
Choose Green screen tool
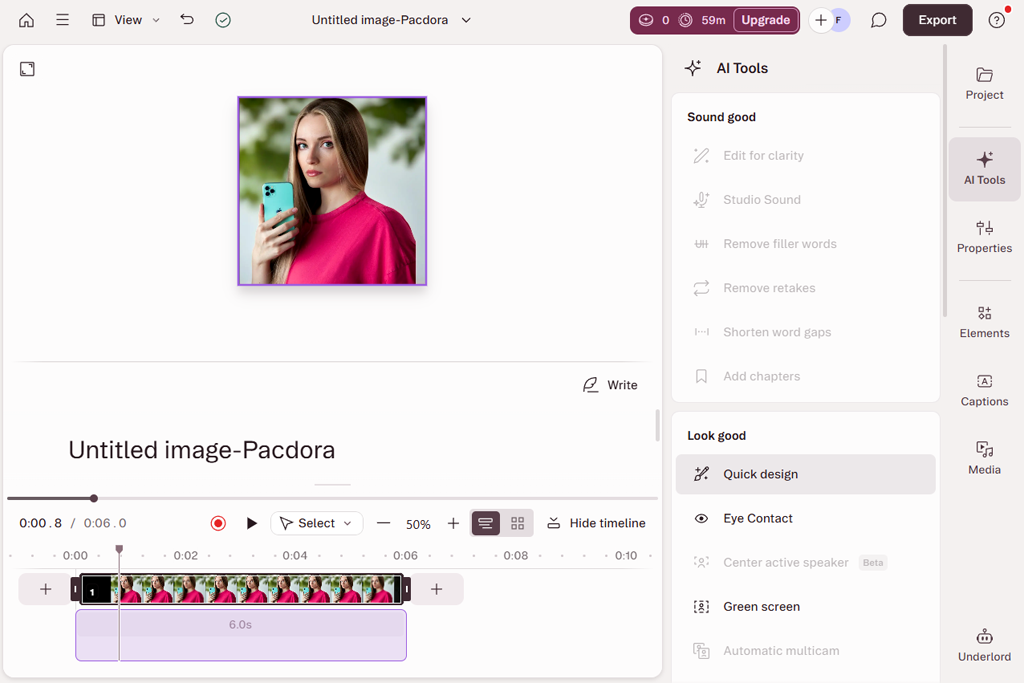pyautogui.click(x=805, y=607)
